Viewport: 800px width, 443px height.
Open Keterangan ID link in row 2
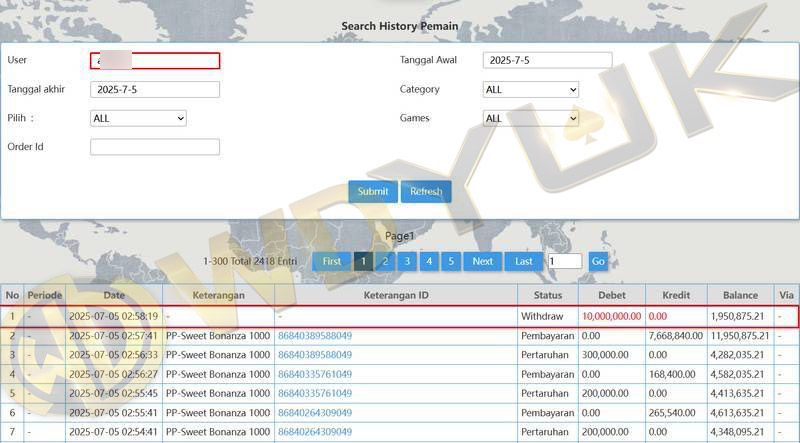click(315, 336)
